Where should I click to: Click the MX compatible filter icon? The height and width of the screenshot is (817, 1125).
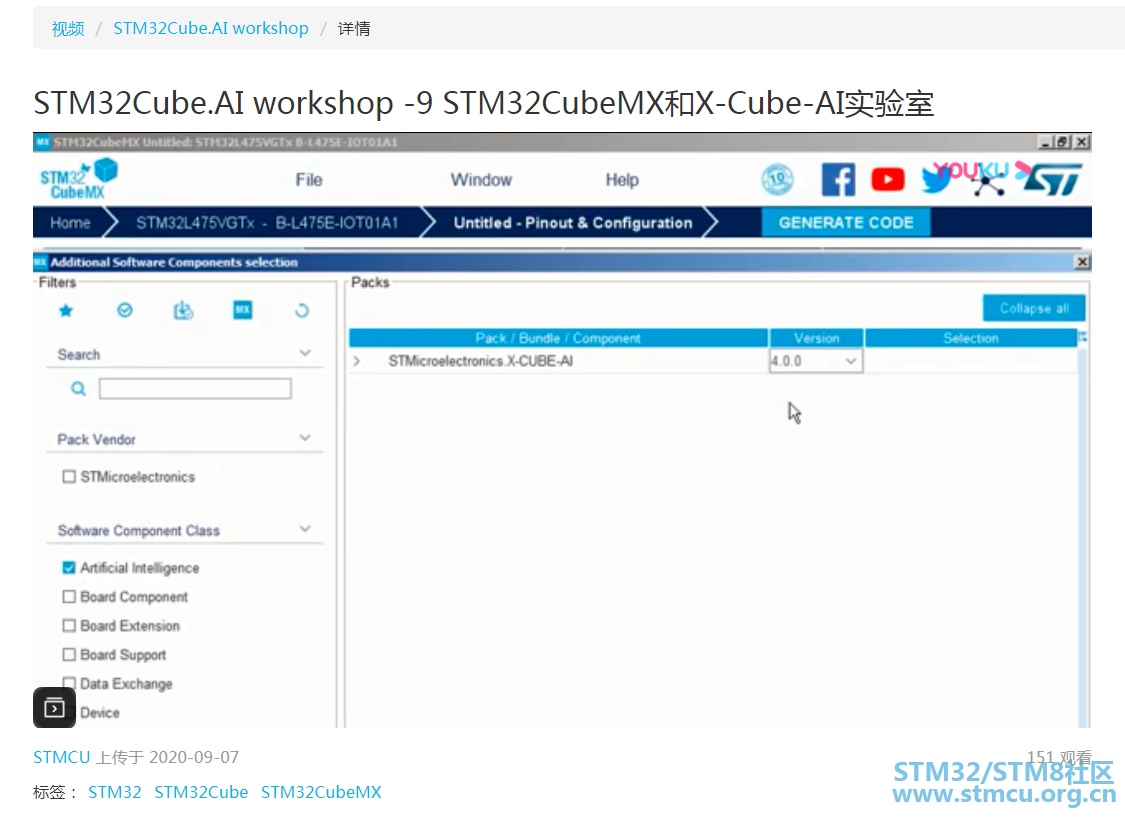[x=243, y=310]
